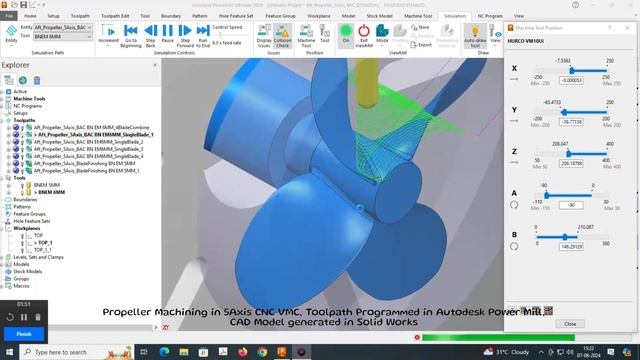Toggle Auto-draw tool lightbulb
Screen dimensions: 640x360
click(x=475, y=36)
